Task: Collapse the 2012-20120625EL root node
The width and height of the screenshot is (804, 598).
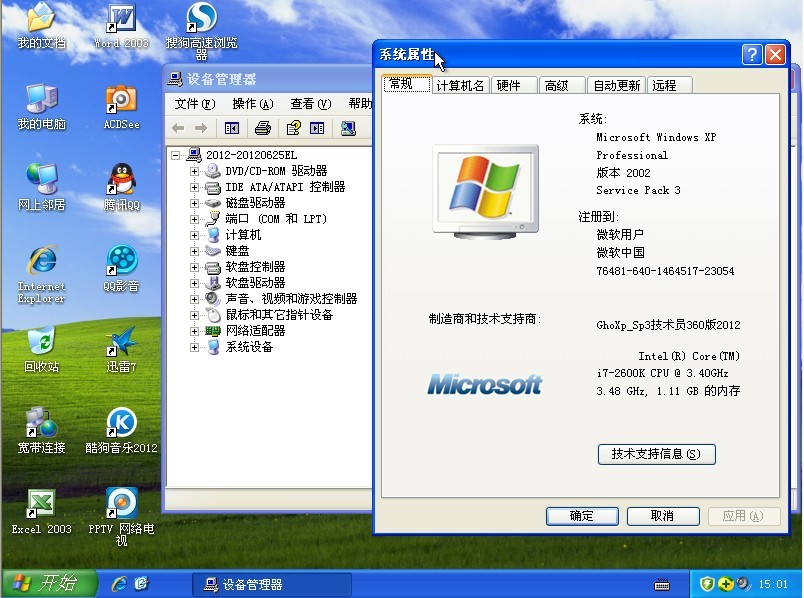Action: tap(176, 155)
